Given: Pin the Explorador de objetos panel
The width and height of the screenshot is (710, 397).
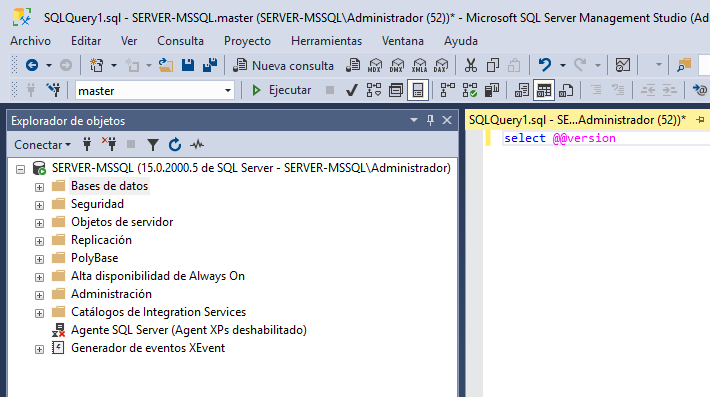Looking at the screenshot, I should click(430, 120).
